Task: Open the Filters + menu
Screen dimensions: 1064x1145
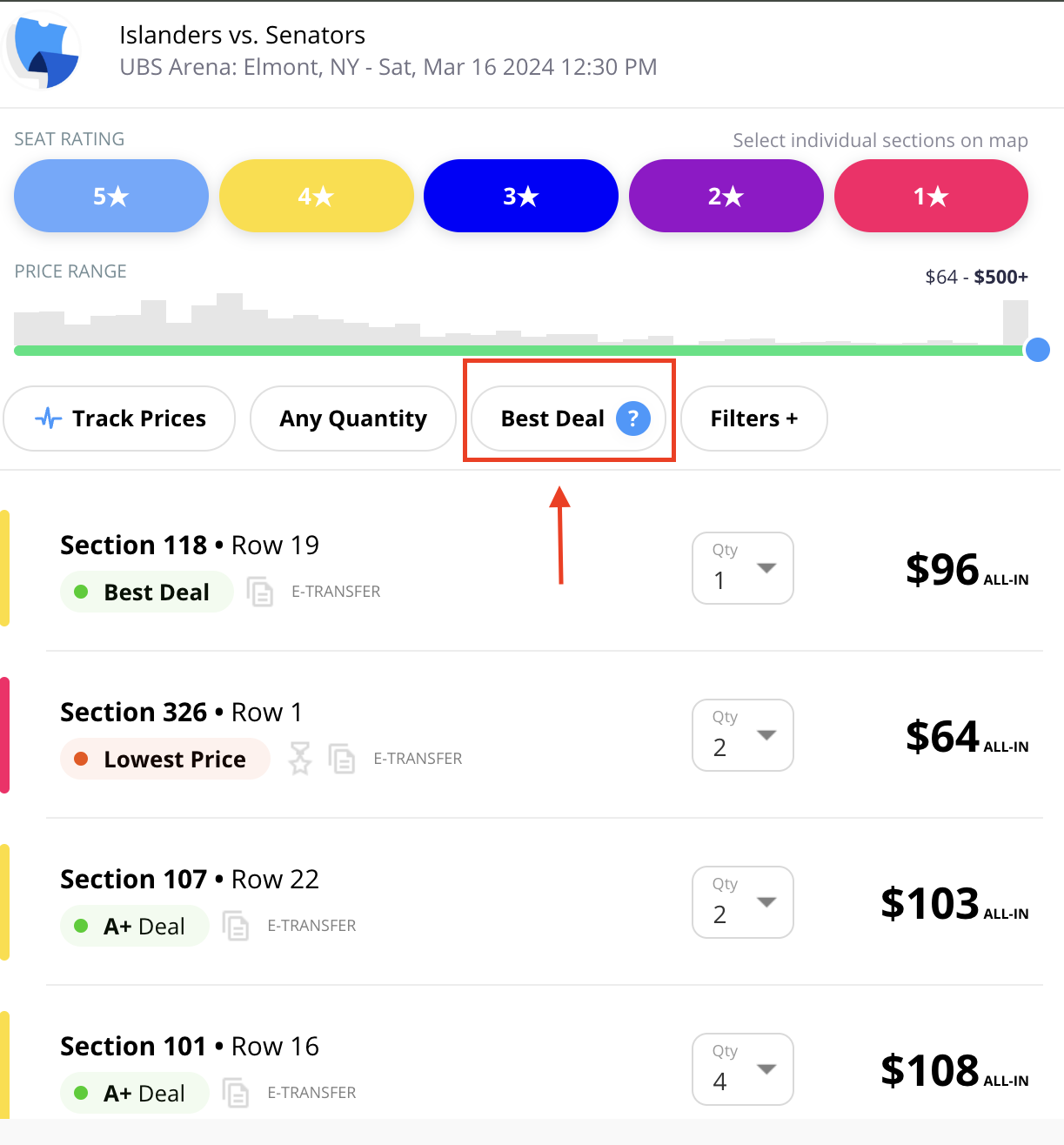Action: [754, 418]
